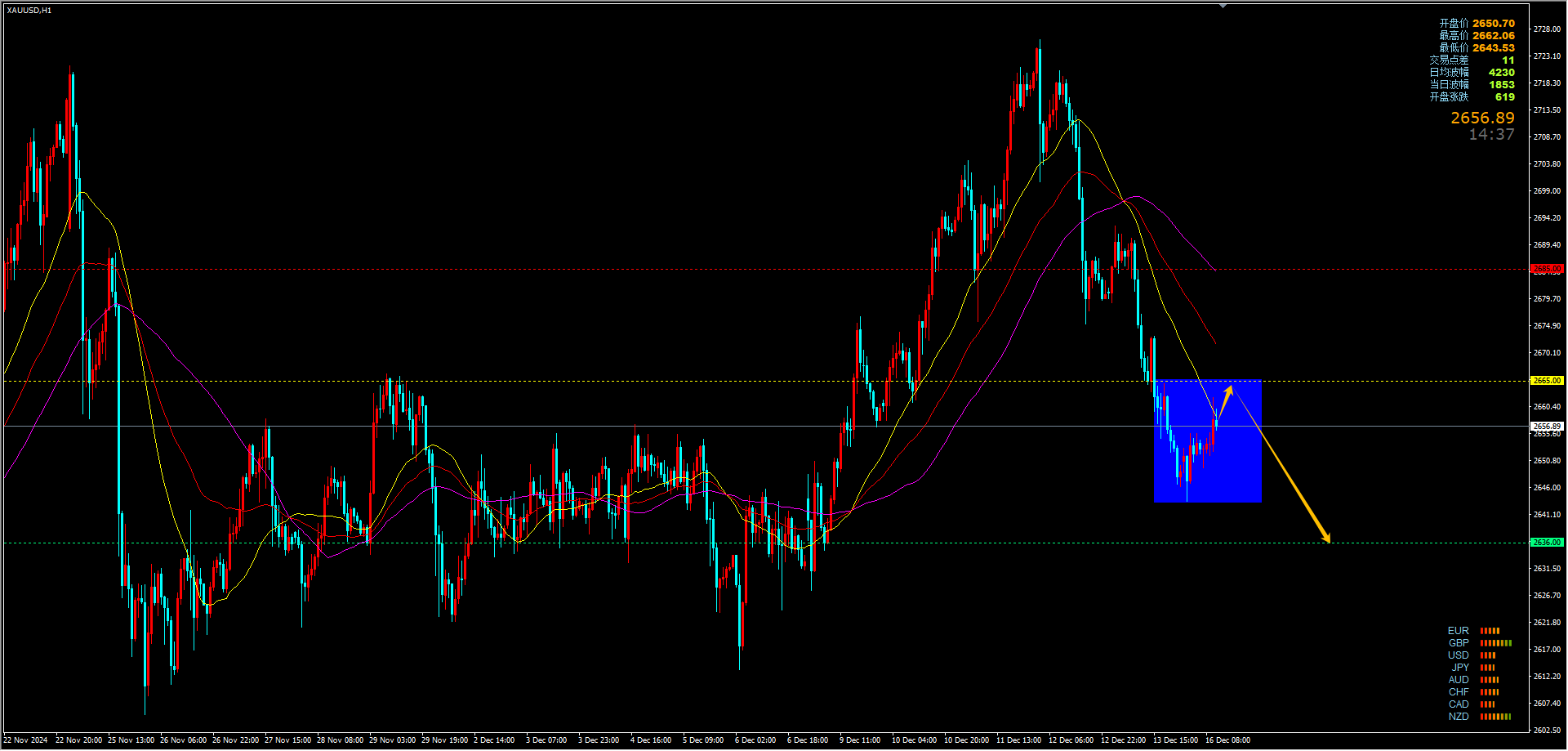Click the 2699.00 price scale label
The width and height of the screenshot is (1568, 751).
pos(1547,191)
